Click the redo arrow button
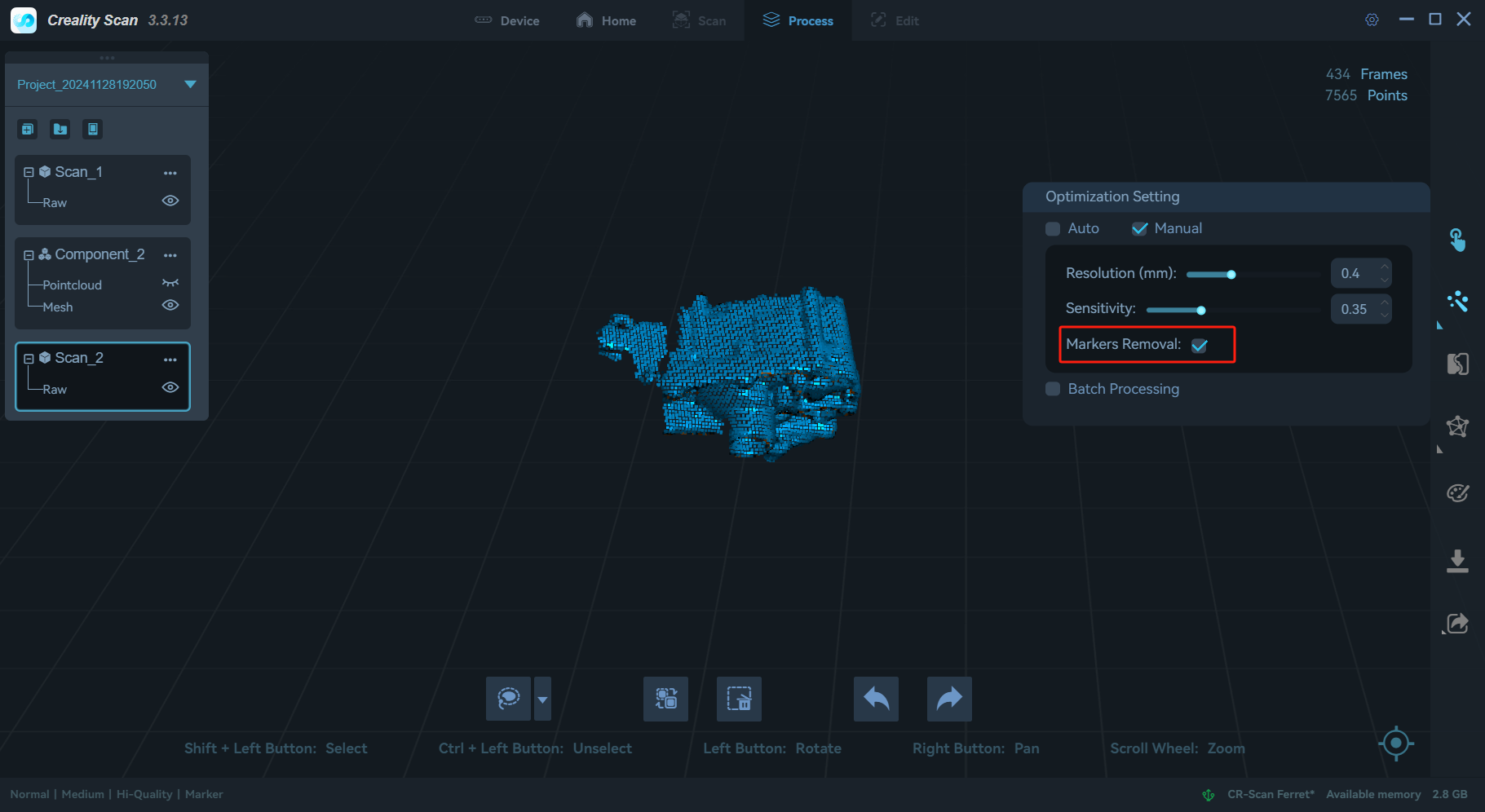Viewport: 1485px width, 812px height. 949,699
